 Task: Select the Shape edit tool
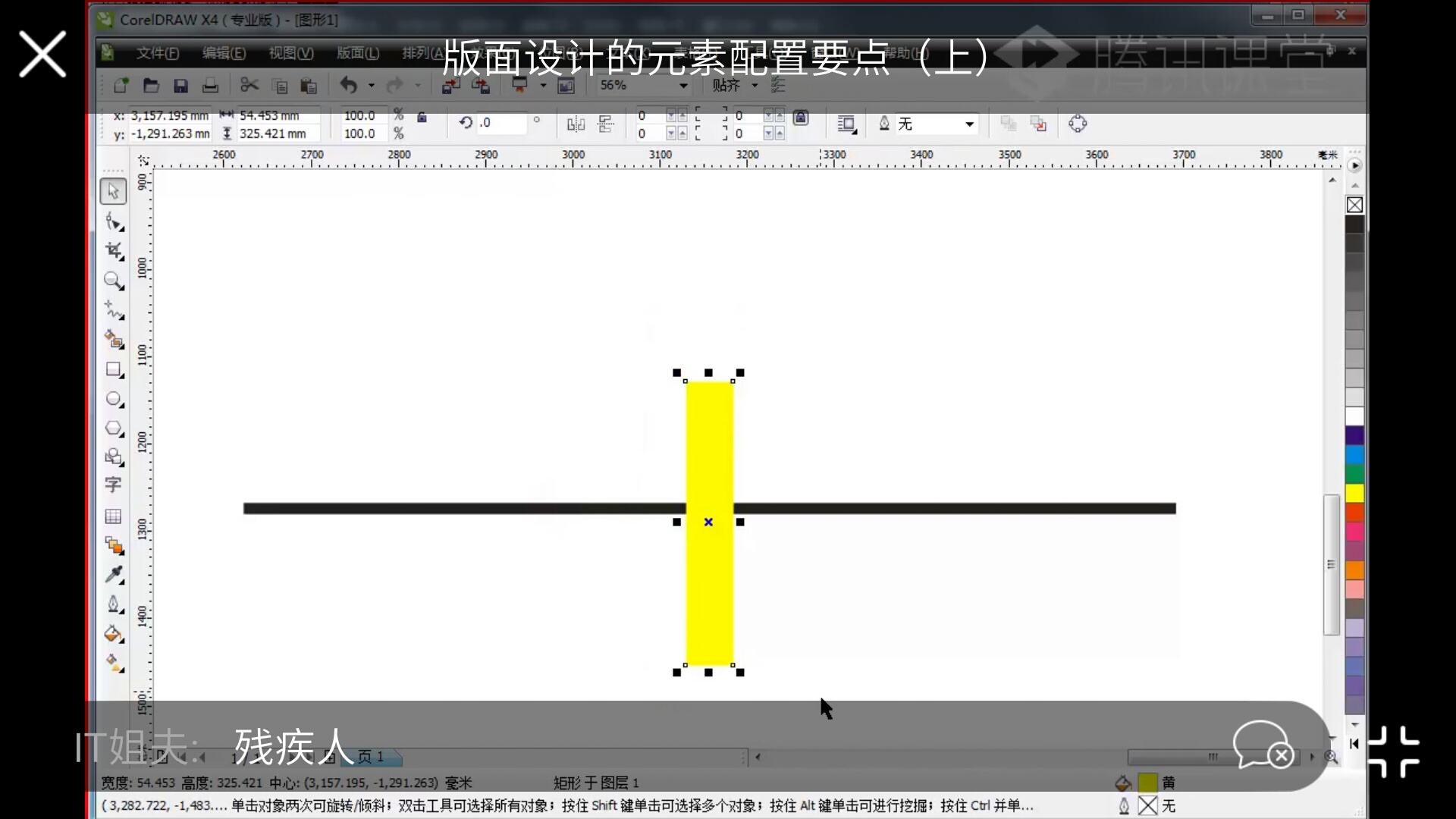coord(114,221)
